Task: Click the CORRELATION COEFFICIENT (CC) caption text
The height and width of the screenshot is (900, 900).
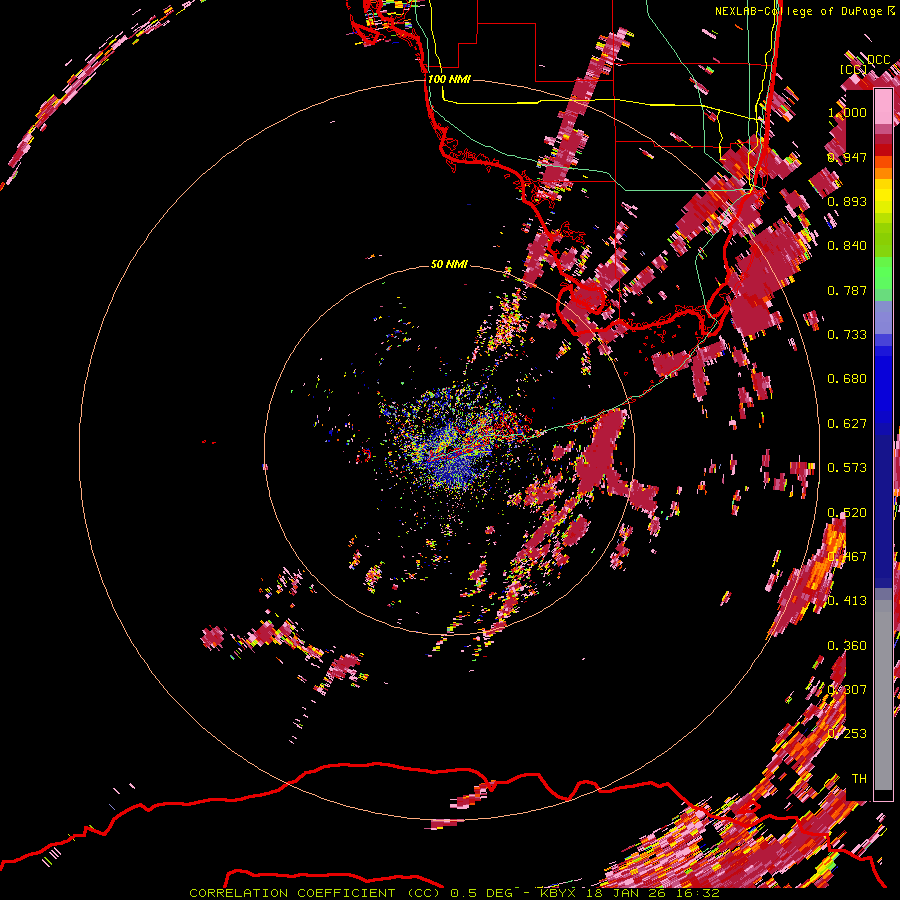Action: pyautogui.click(x=315, y=893)
